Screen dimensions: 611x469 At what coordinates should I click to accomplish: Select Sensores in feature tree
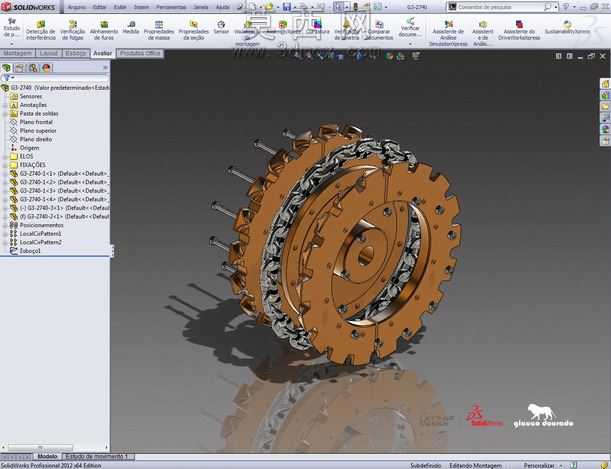31,96
